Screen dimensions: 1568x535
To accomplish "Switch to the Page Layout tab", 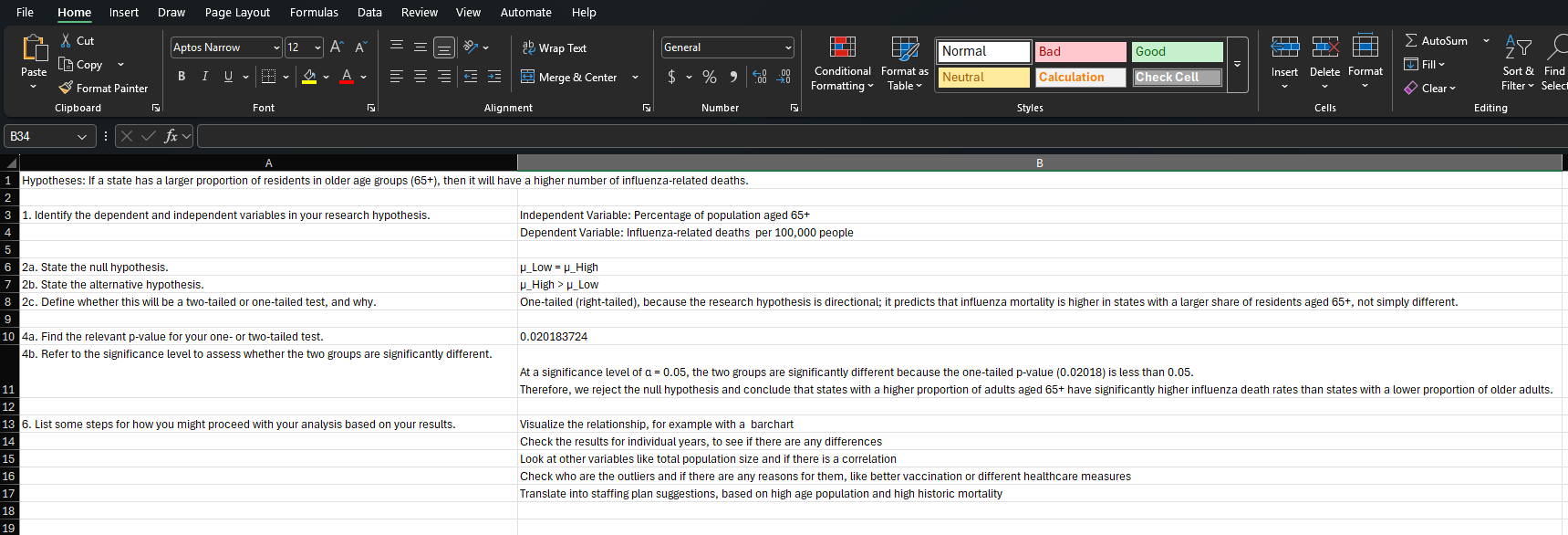I will [237, 12].
